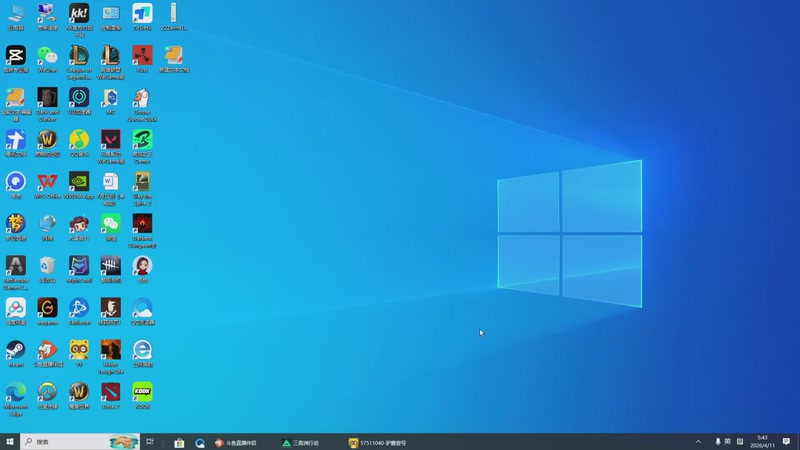Launch the Battle.net shortcut
This screenshot has width=800, height=450.
79,312
